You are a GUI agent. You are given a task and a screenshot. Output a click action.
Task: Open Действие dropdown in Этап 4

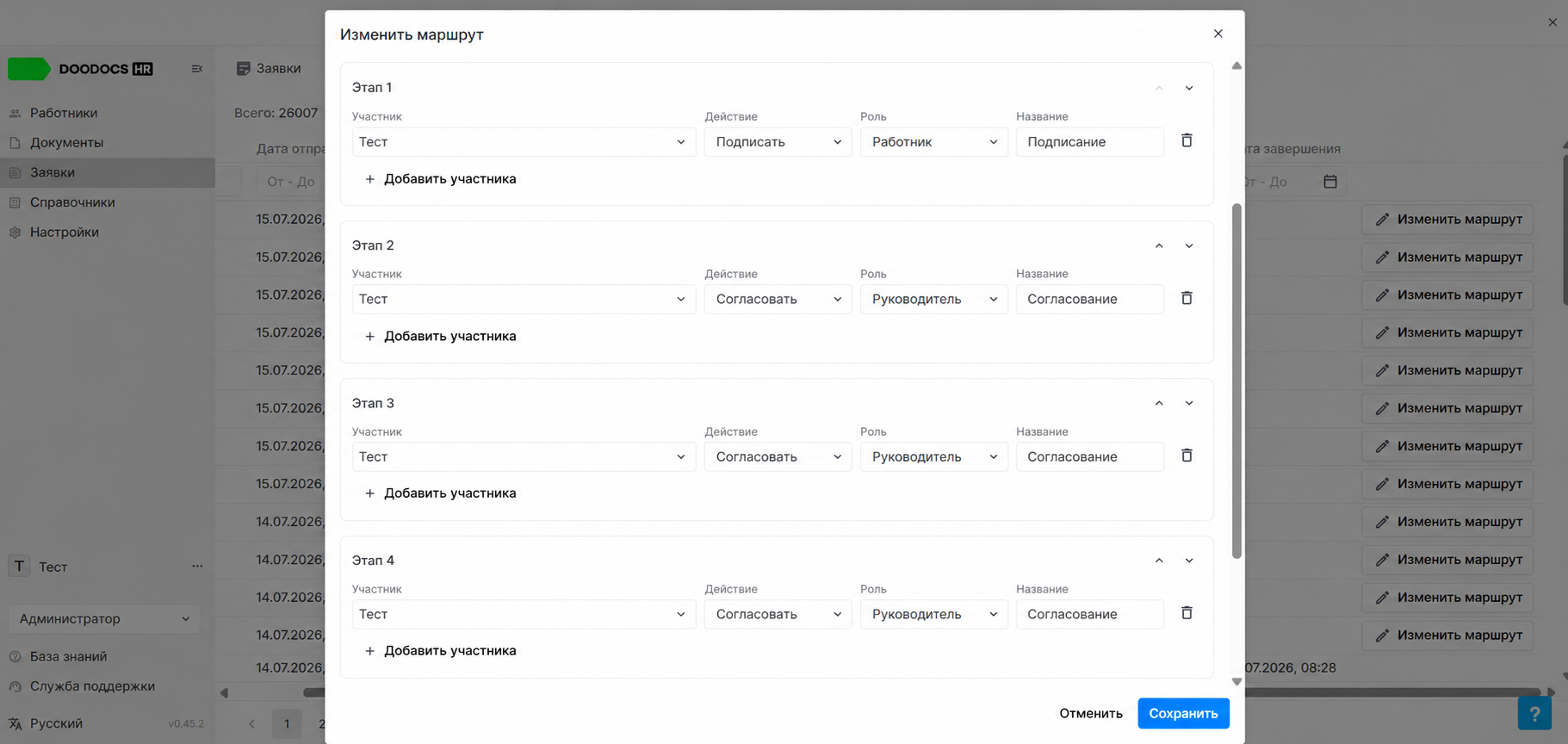click(x=778, y=614)
